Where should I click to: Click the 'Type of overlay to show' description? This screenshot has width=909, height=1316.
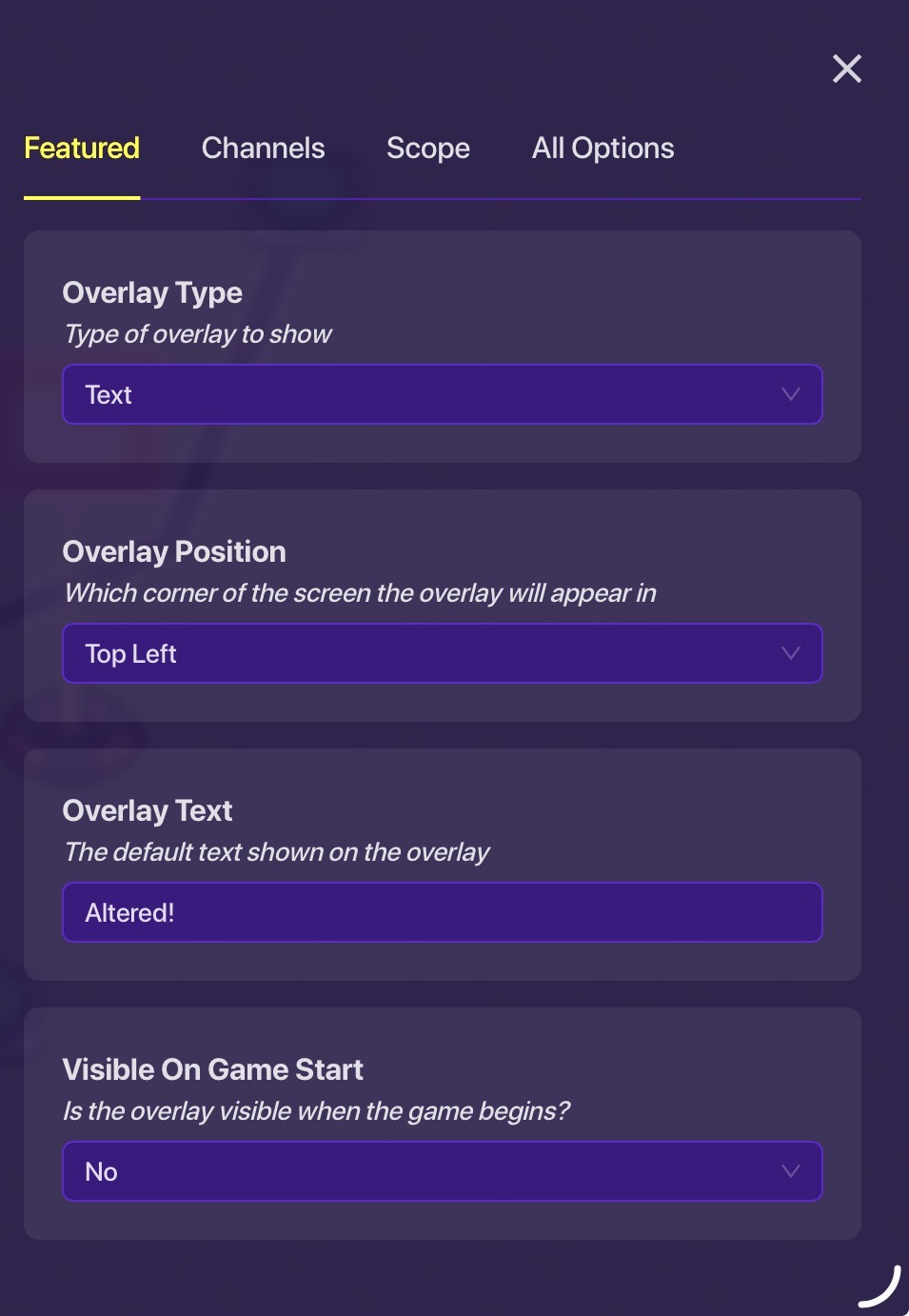198,334
